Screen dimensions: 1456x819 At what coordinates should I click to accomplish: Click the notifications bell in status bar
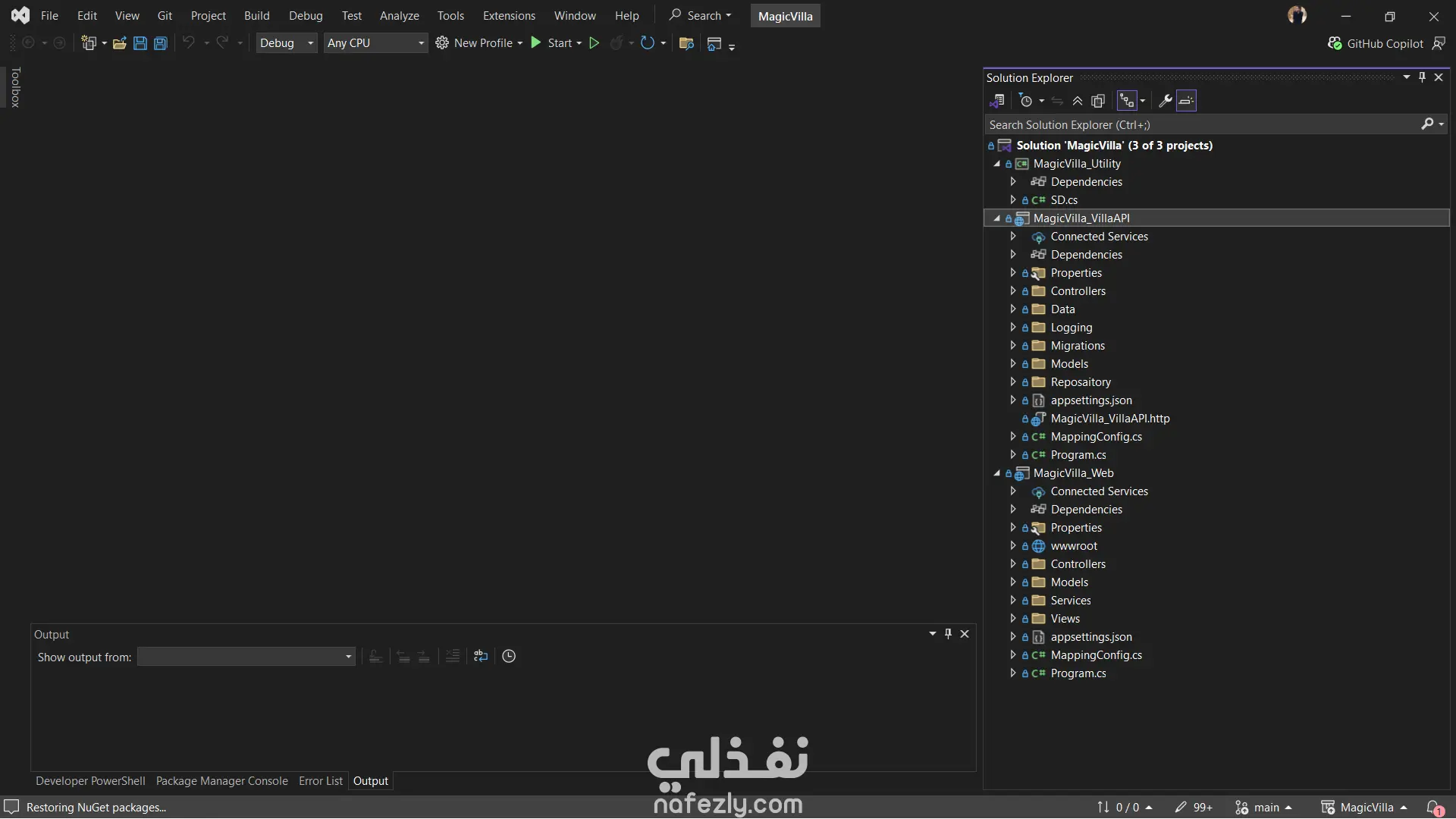click(x=1433, y=808)
